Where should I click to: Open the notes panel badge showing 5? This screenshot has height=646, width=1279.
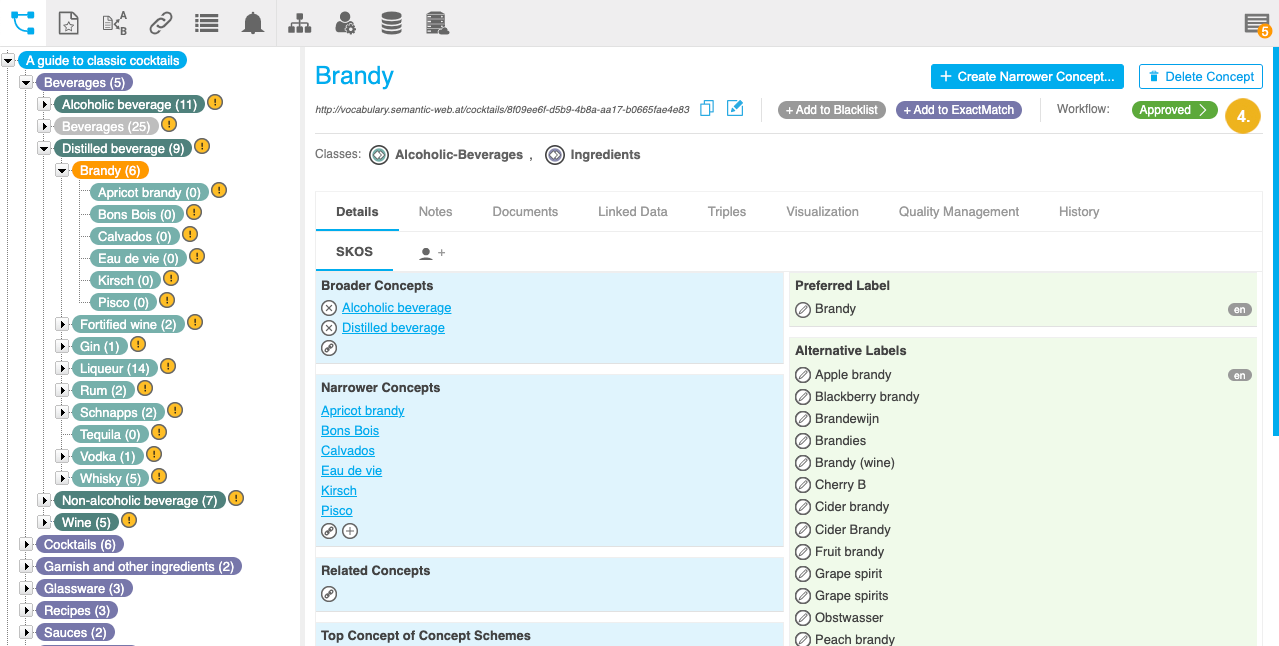pyautogui.click(x=1255, y=22)
